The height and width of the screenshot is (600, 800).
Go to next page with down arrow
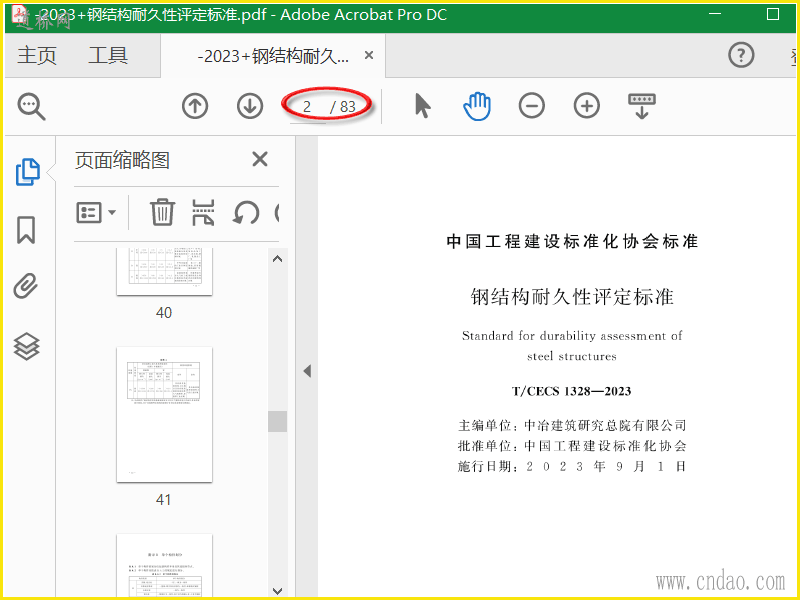click(250, 106)
